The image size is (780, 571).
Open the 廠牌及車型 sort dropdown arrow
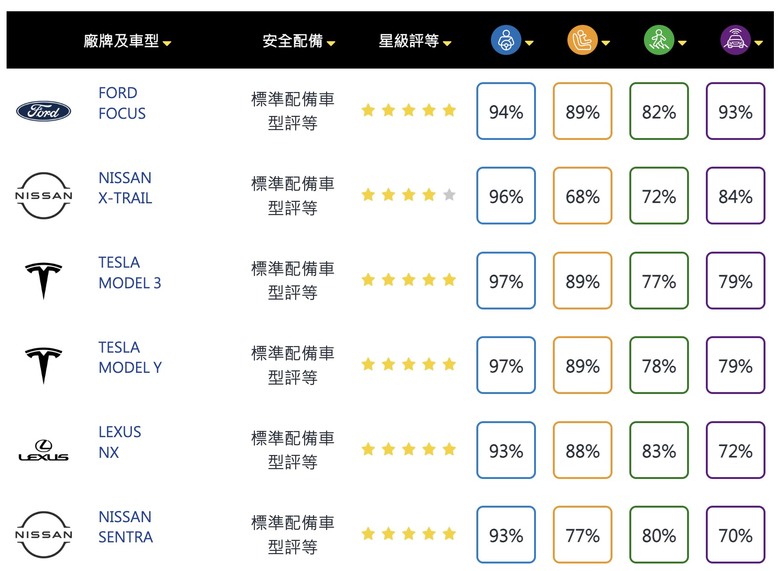point(167,43)
